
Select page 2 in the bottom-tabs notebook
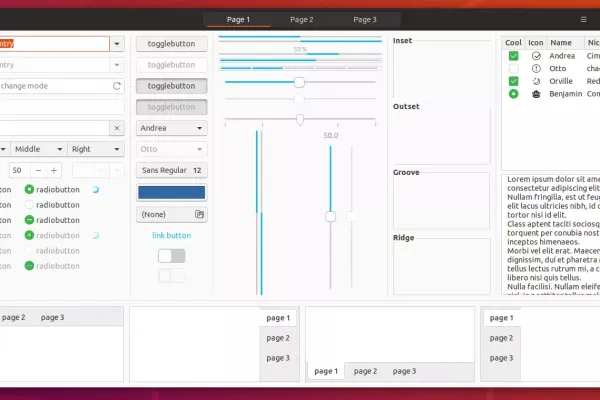[365, 371]
